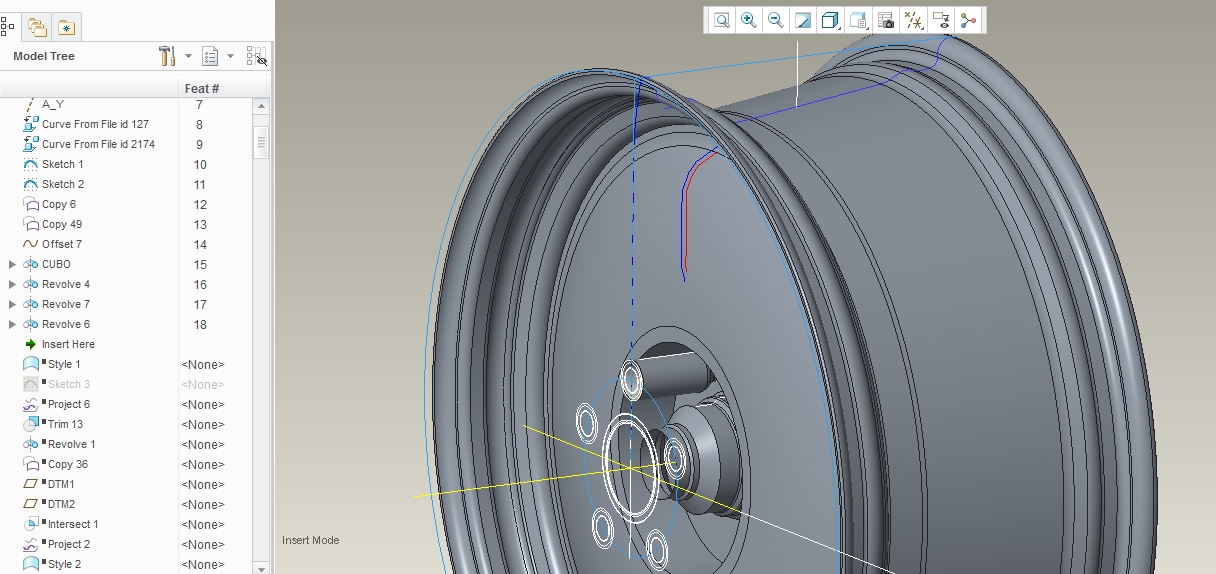
Task: Select the Style 2 feature
Action: (64, 564)
